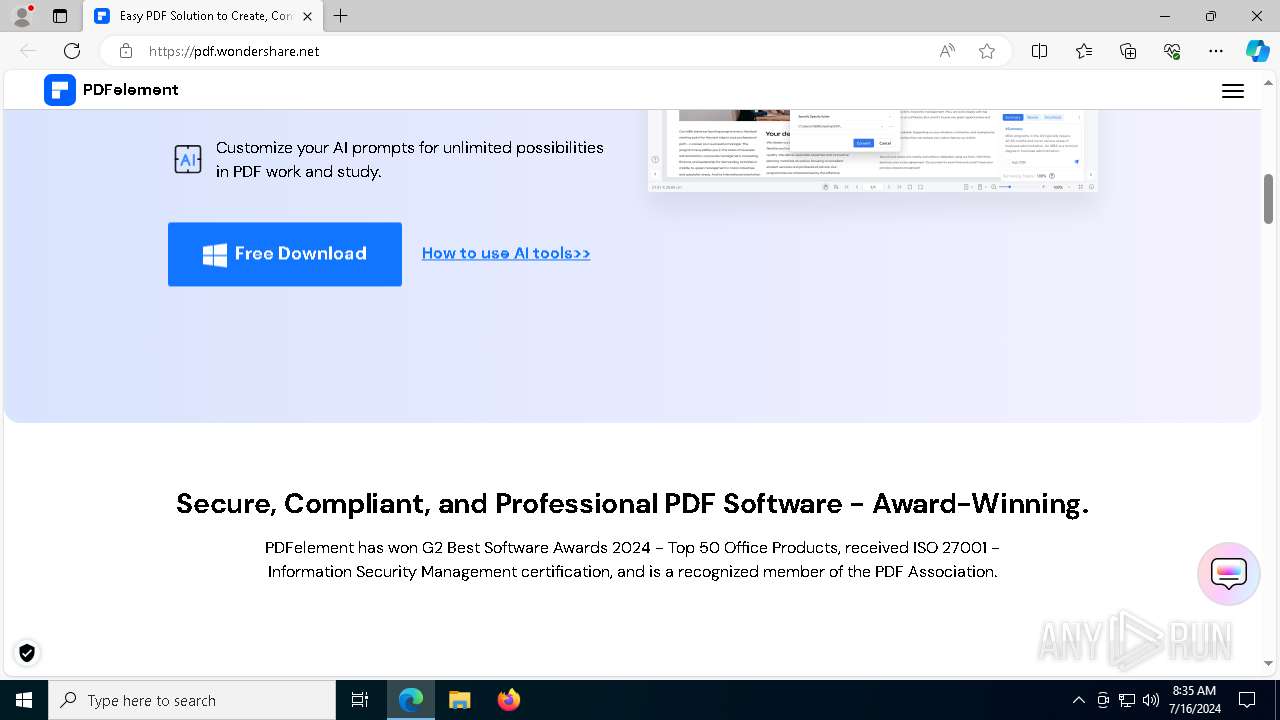Screen dimensions: 1280x720
Task: Open the hamburger menu on PDFelement site
Action: coord(1233,91)
